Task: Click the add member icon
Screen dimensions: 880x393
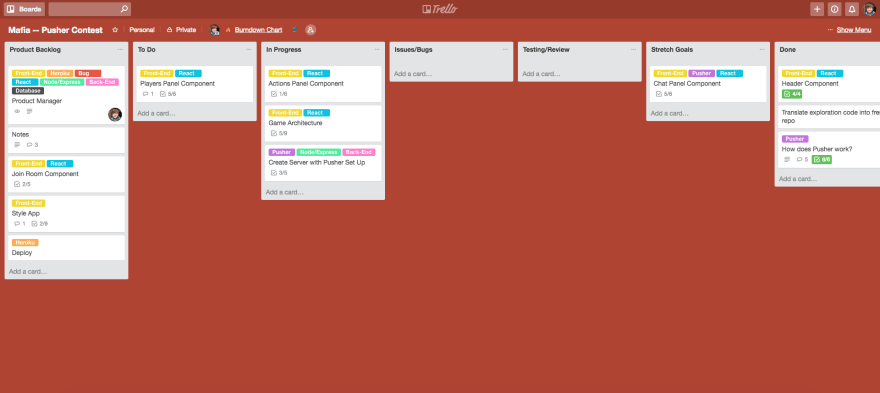Action: [x=310, y=30]
